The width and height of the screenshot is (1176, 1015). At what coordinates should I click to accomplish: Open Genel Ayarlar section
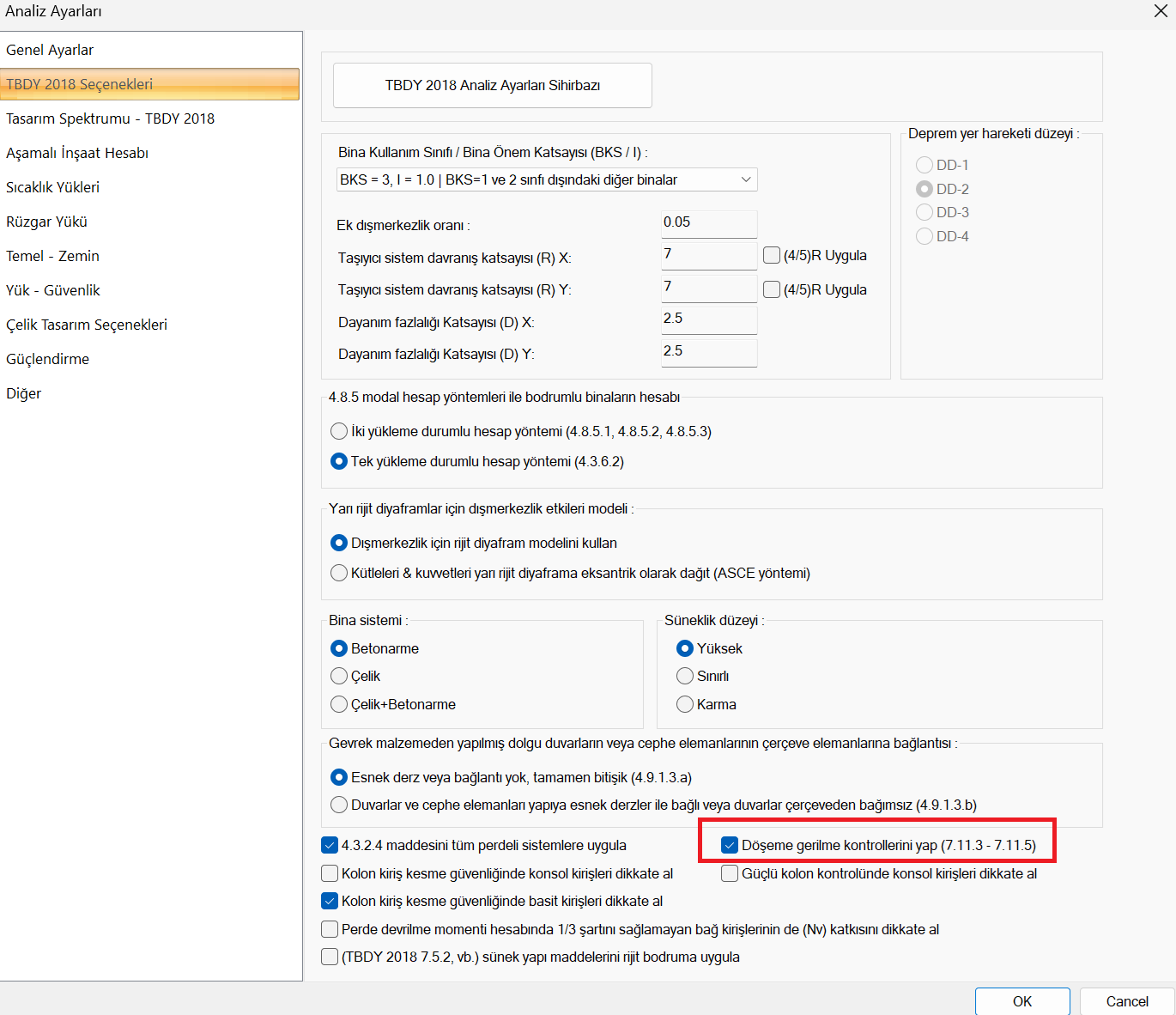click(50, 50)
